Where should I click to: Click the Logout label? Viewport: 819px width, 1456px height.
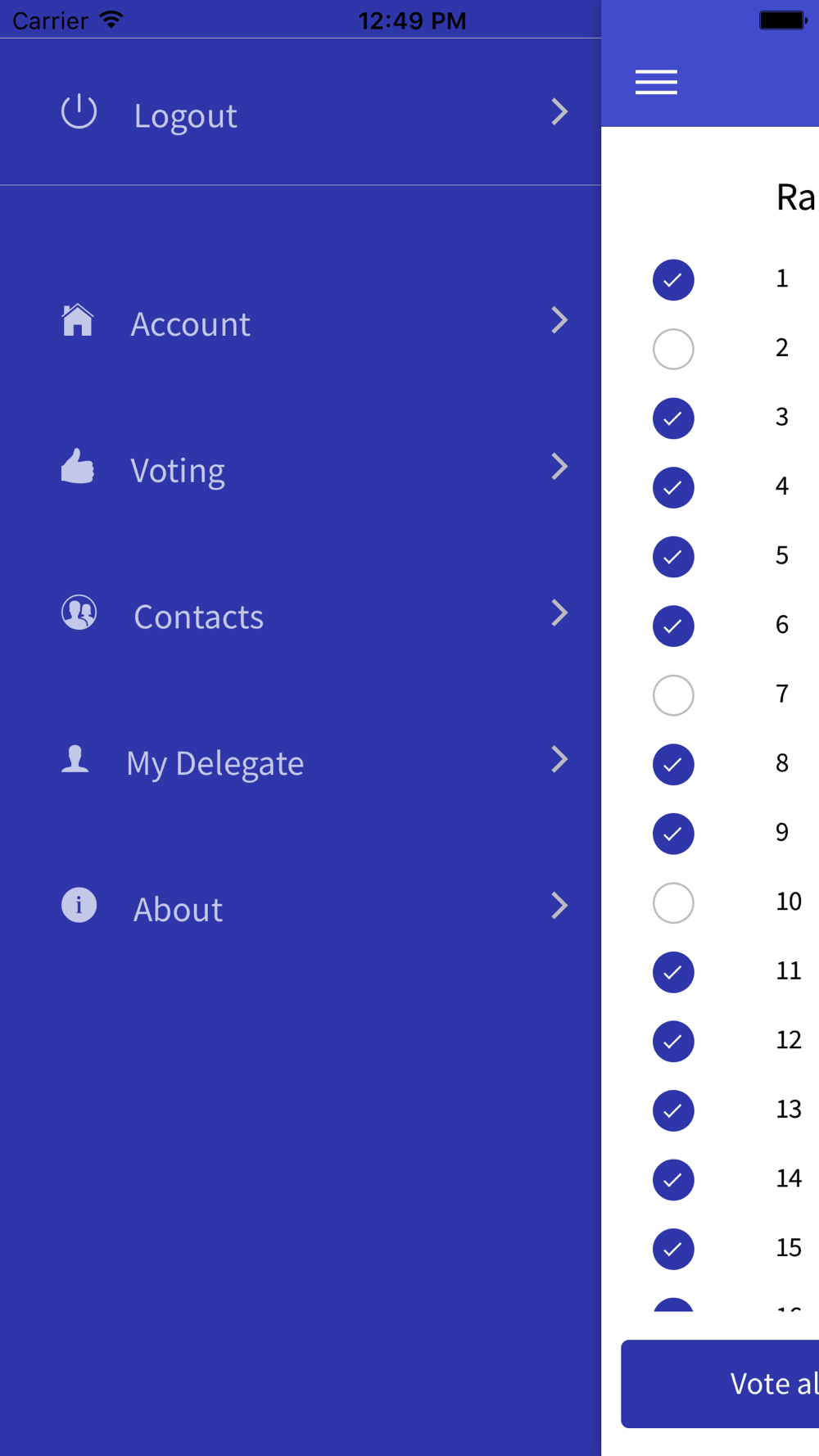[186, 115]
